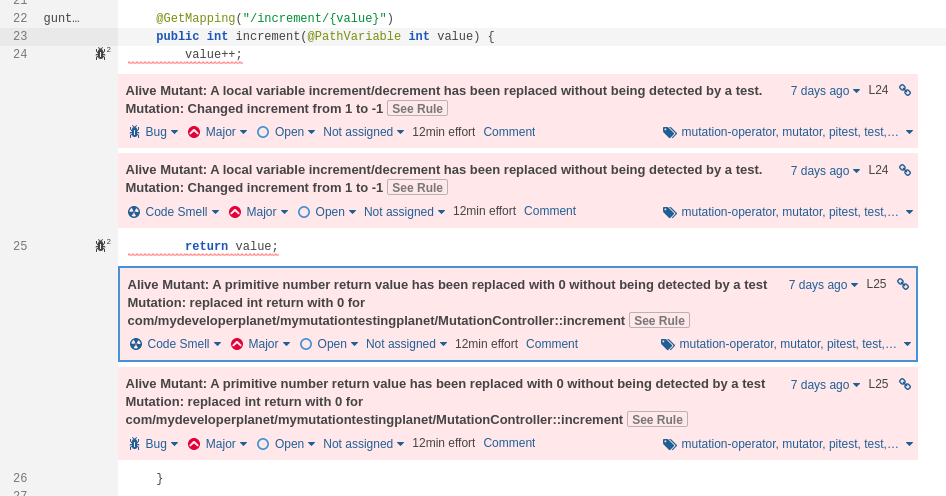See Rule for the L25 Code Smell issue

pyautogui.click(x=659, y=320)
